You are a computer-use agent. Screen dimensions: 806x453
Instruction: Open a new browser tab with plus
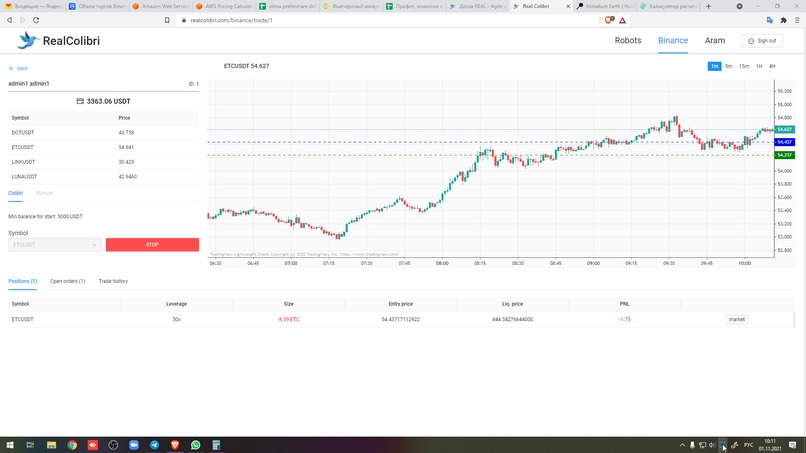[x=708, y=6]
